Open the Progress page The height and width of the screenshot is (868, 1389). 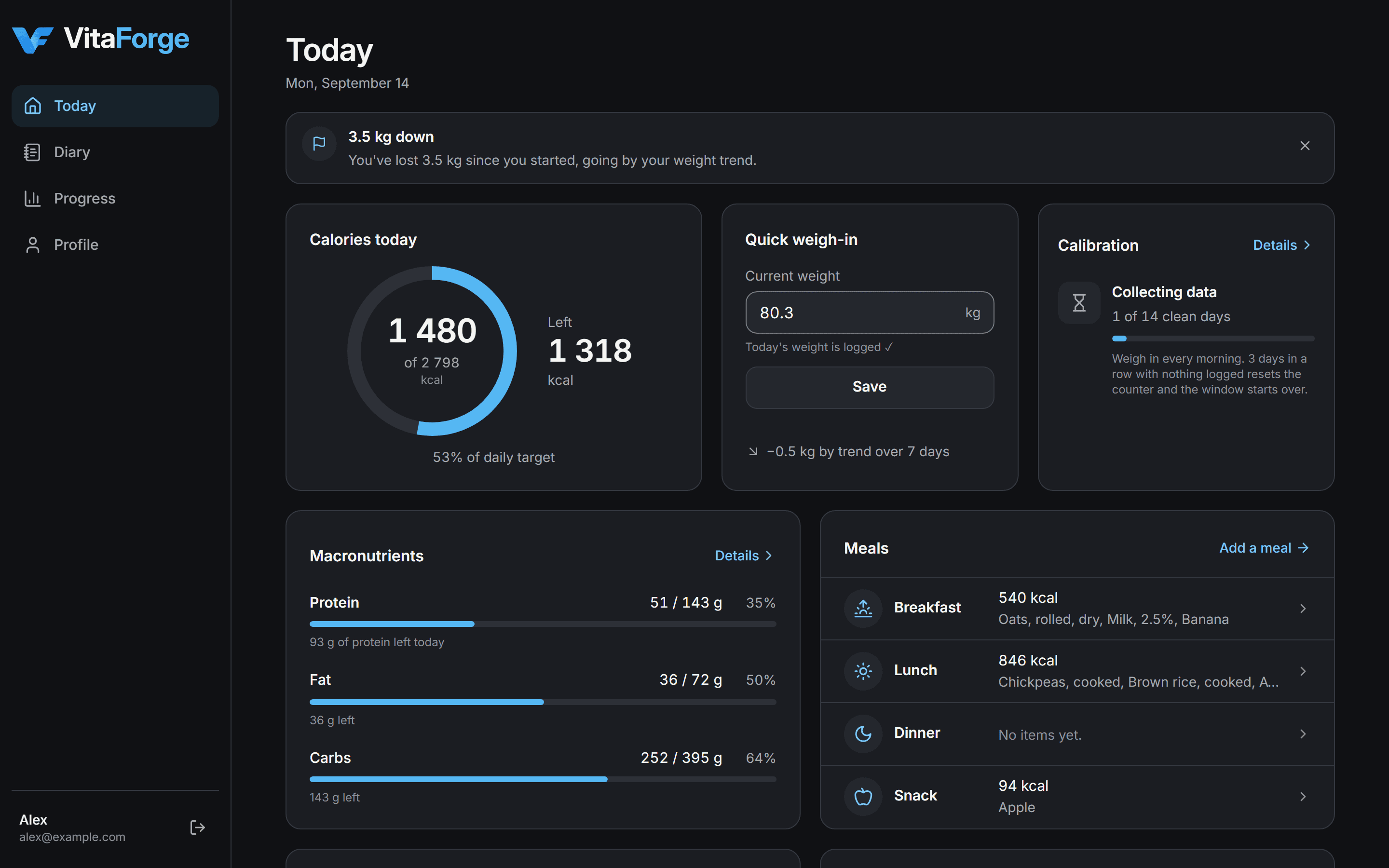(x=115, y=199)
